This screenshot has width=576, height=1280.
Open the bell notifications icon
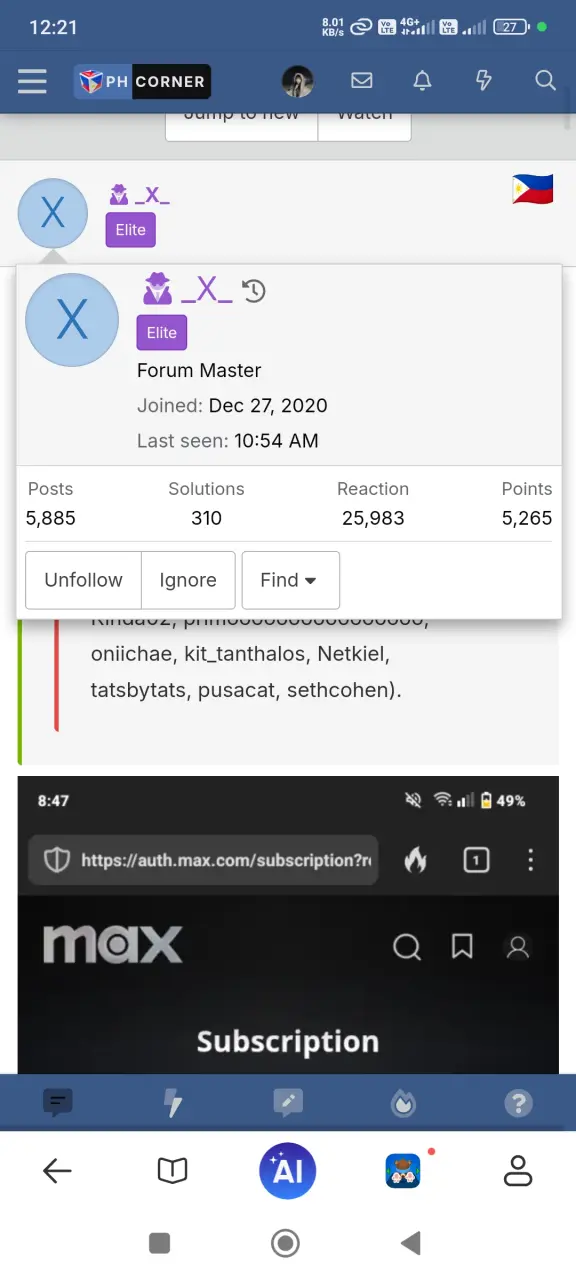point(423,81)
